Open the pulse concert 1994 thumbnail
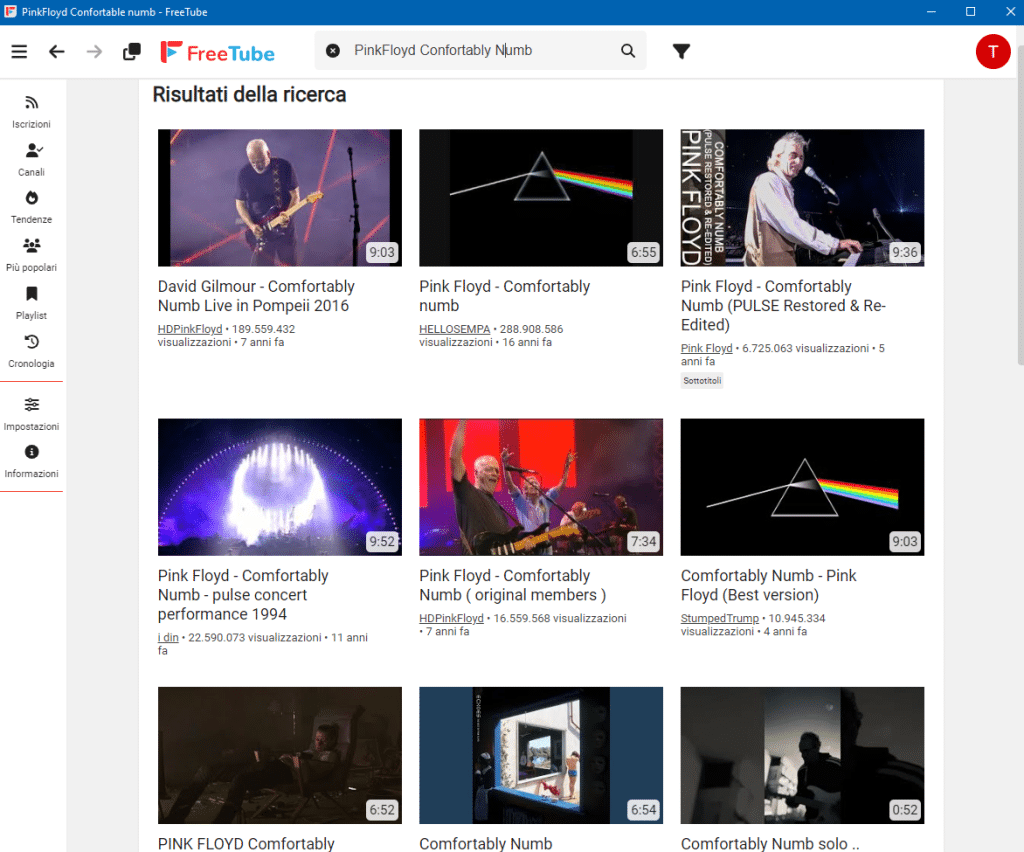Viewport: 1024px width, 852px height. click(x=280, y=487)
